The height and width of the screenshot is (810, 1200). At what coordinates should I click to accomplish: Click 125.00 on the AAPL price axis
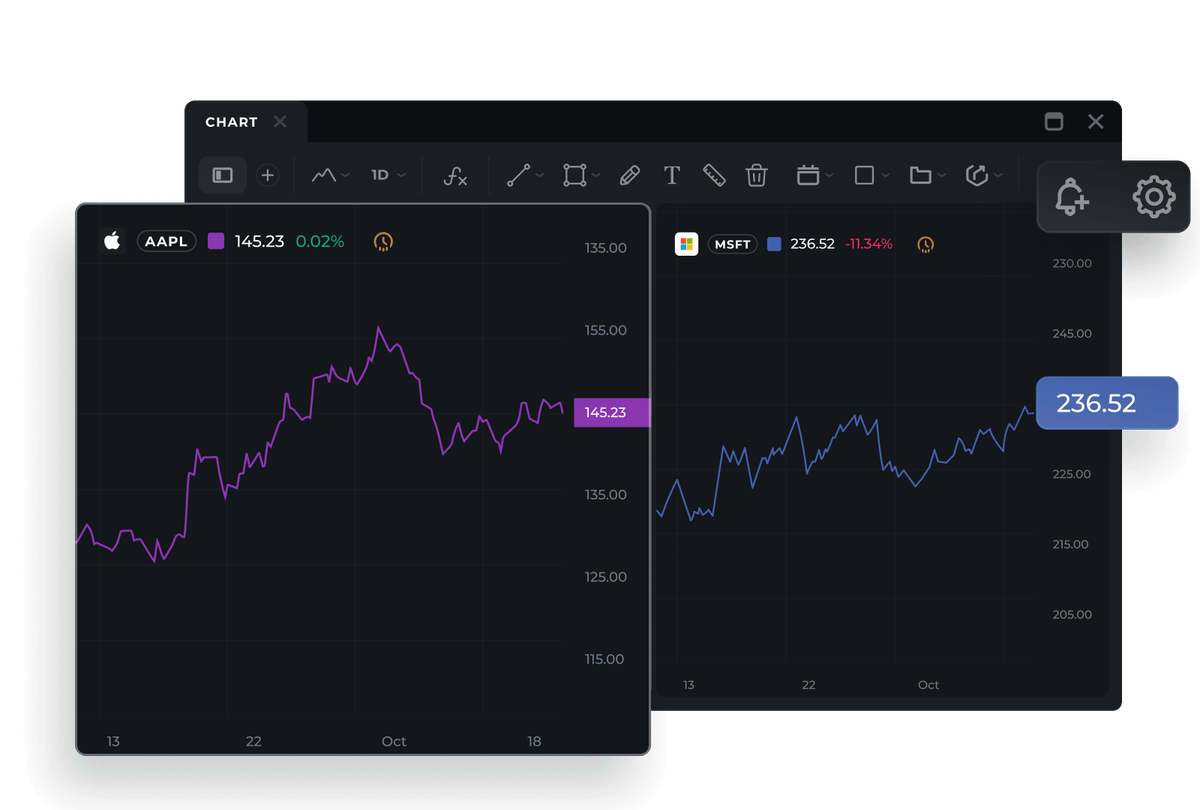(606, 577)
